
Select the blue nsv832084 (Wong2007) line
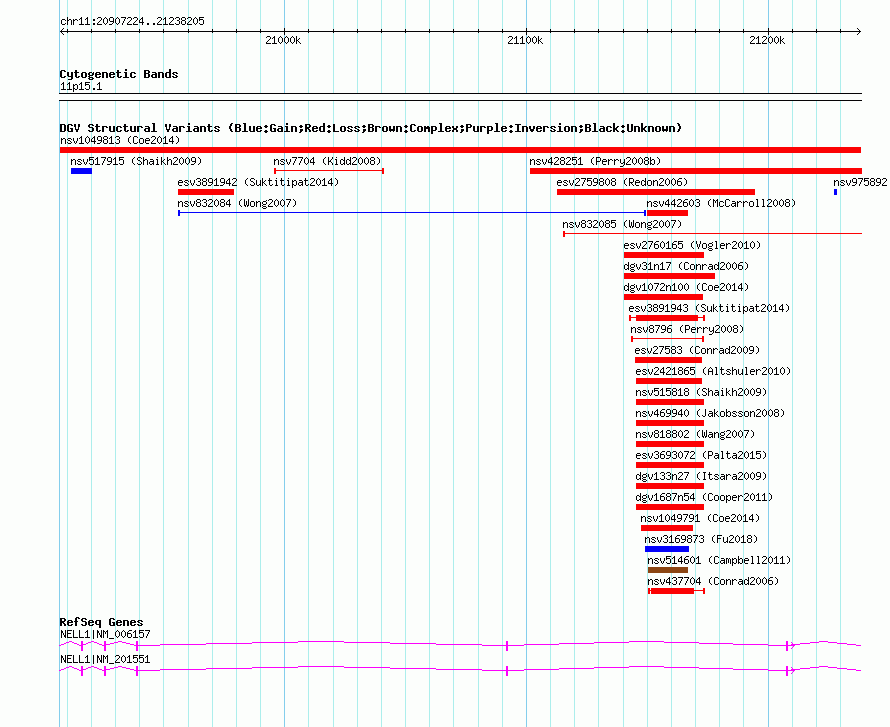410,213
